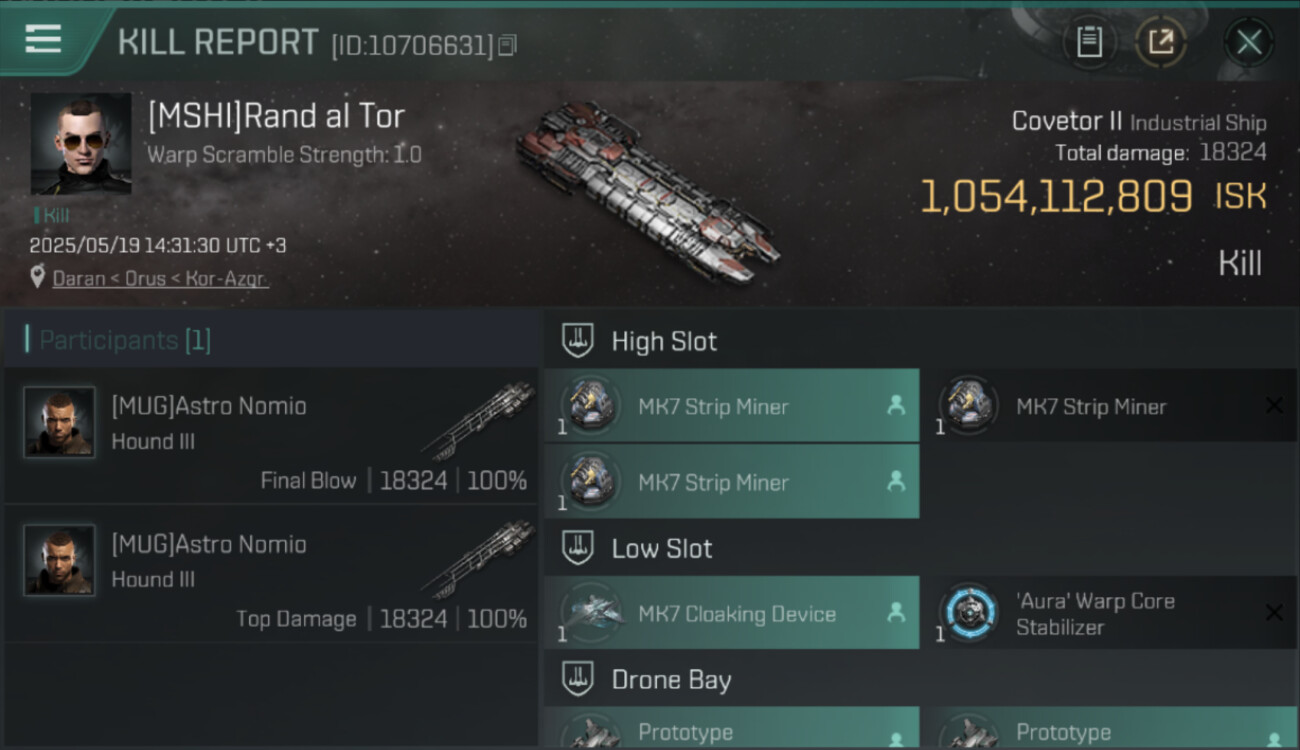1300x750 pixels.
Task: Open Daran location link
Action: (x=79, y=278)
